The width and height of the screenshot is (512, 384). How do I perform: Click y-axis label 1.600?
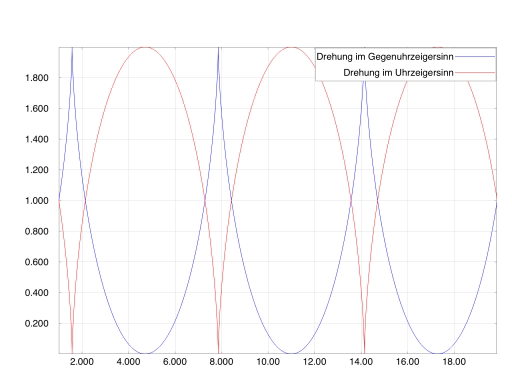pyautogui.click(x=37, y=109)
